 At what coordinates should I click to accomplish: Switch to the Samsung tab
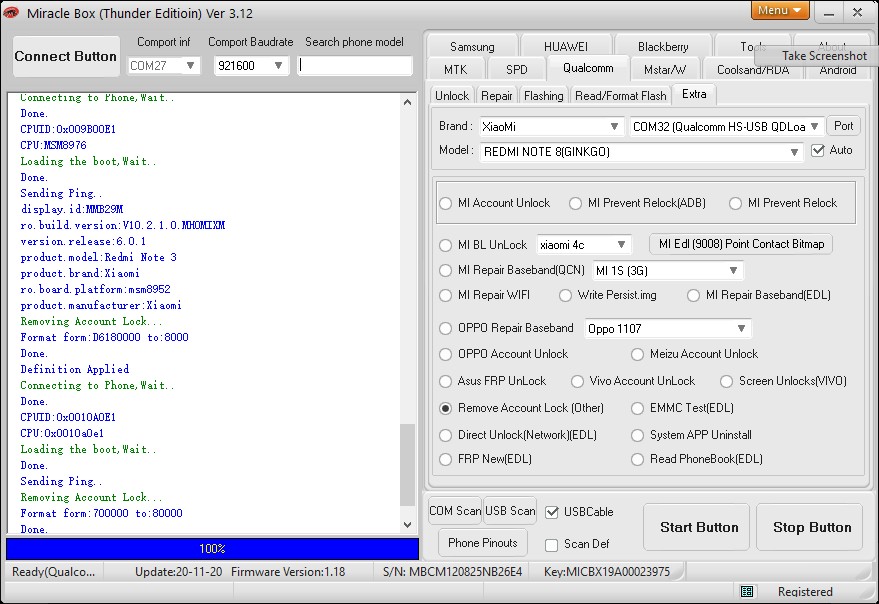click(472, 47)
